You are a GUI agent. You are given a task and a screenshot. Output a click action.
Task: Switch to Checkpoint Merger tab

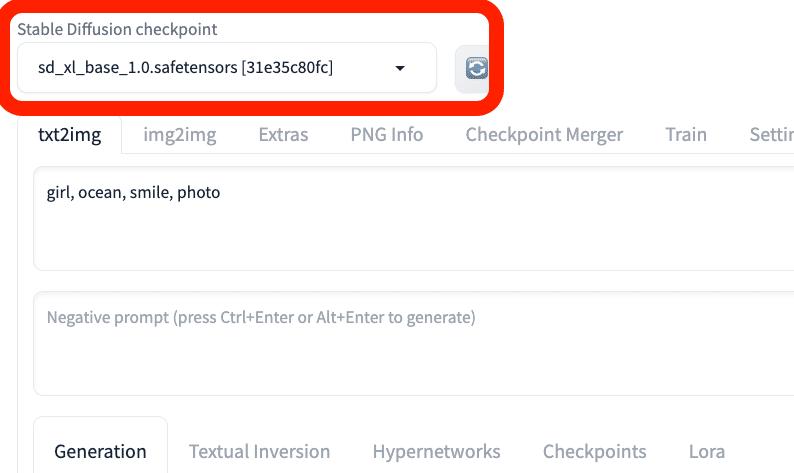(544, 135)
